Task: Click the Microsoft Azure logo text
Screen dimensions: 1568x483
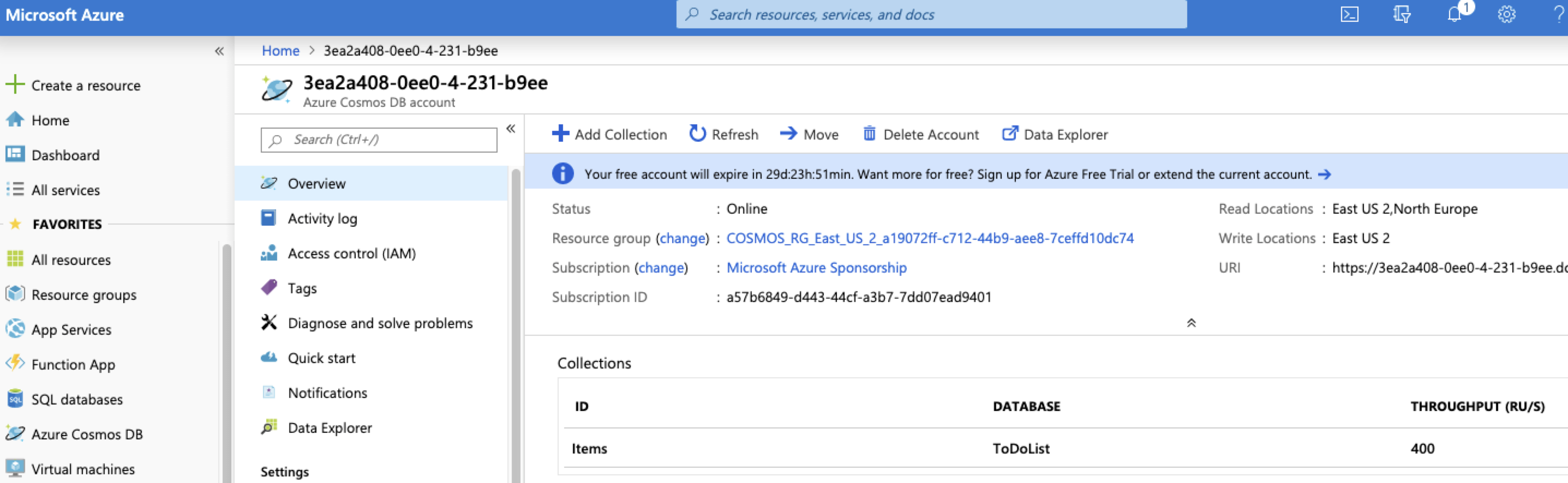Action: coord(64,15)
